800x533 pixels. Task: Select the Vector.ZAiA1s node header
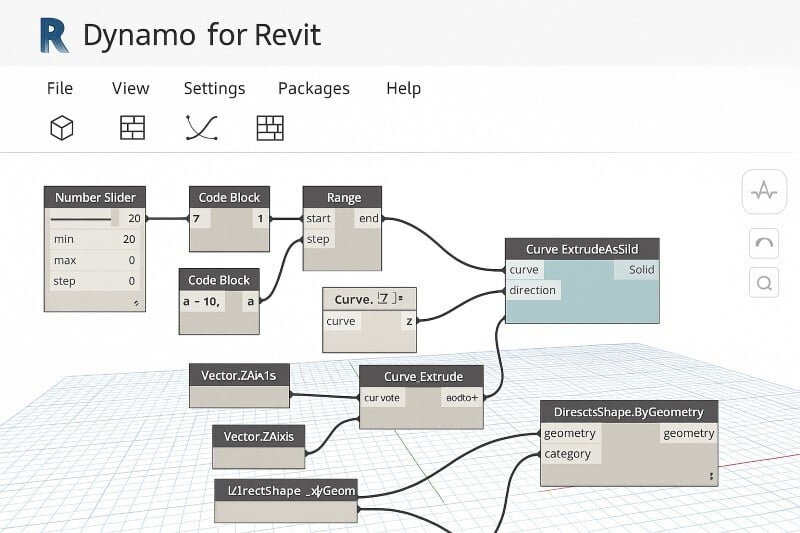click(x=239, y=375)
